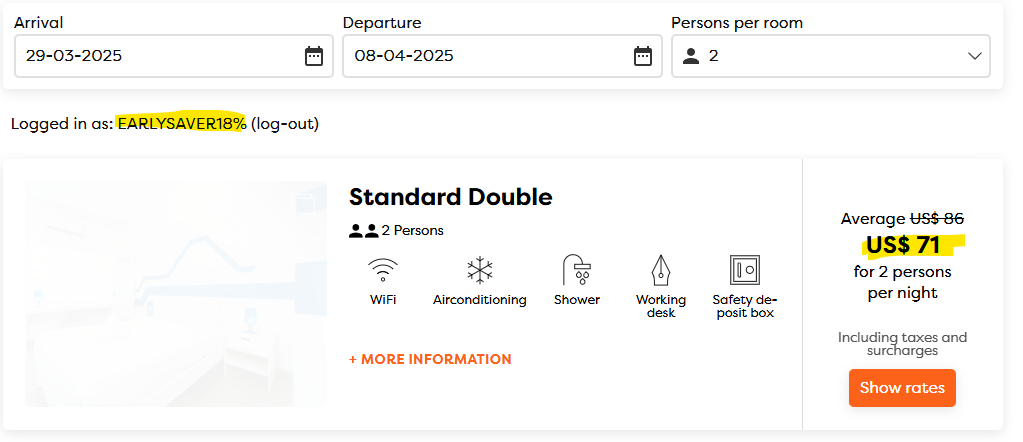
Task: Click the highlighted EARLYSAVER18% code
Action: pyautogui.click(x=181, y=124)
